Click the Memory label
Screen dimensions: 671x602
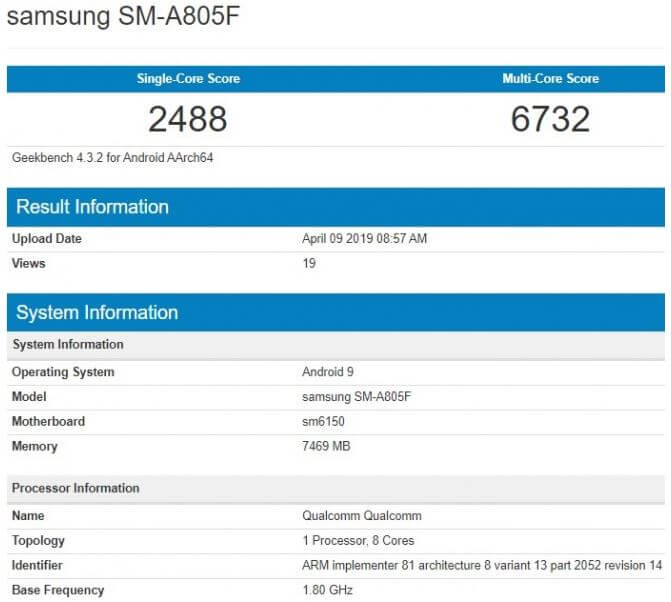(35, 447)
